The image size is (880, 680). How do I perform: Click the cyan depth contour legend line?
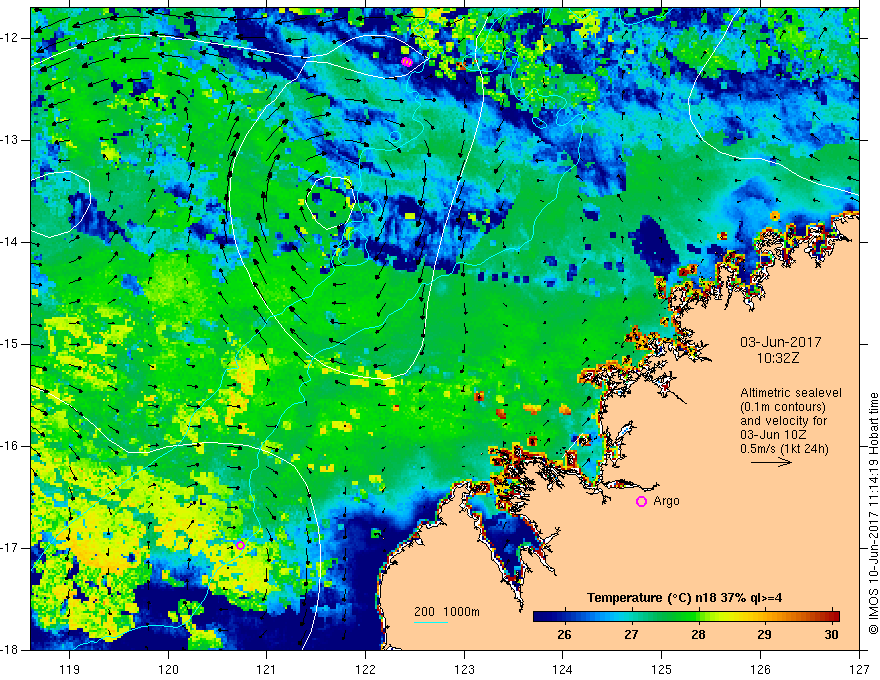coord(430,622)
